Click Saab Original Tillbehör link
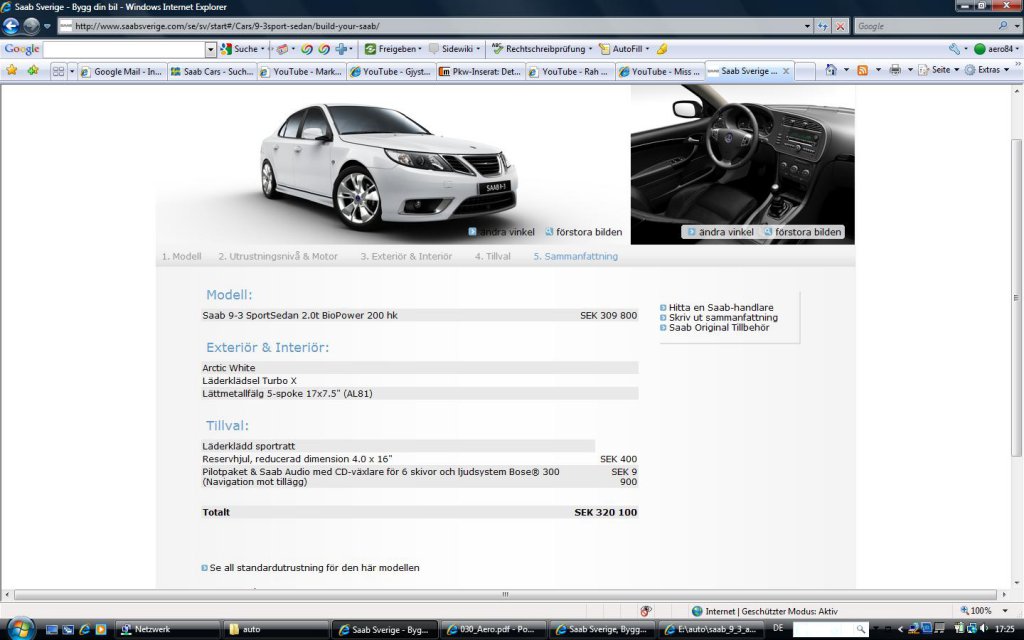 pyautogui.click(x=719, y=328)
